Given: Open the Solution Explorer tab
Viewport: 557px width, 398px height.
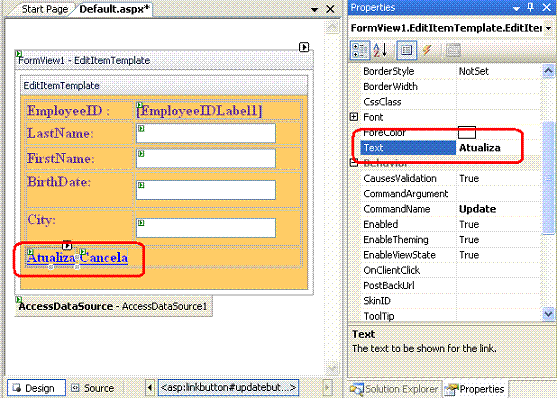Looking at the screenshot, I should (395, 389).
